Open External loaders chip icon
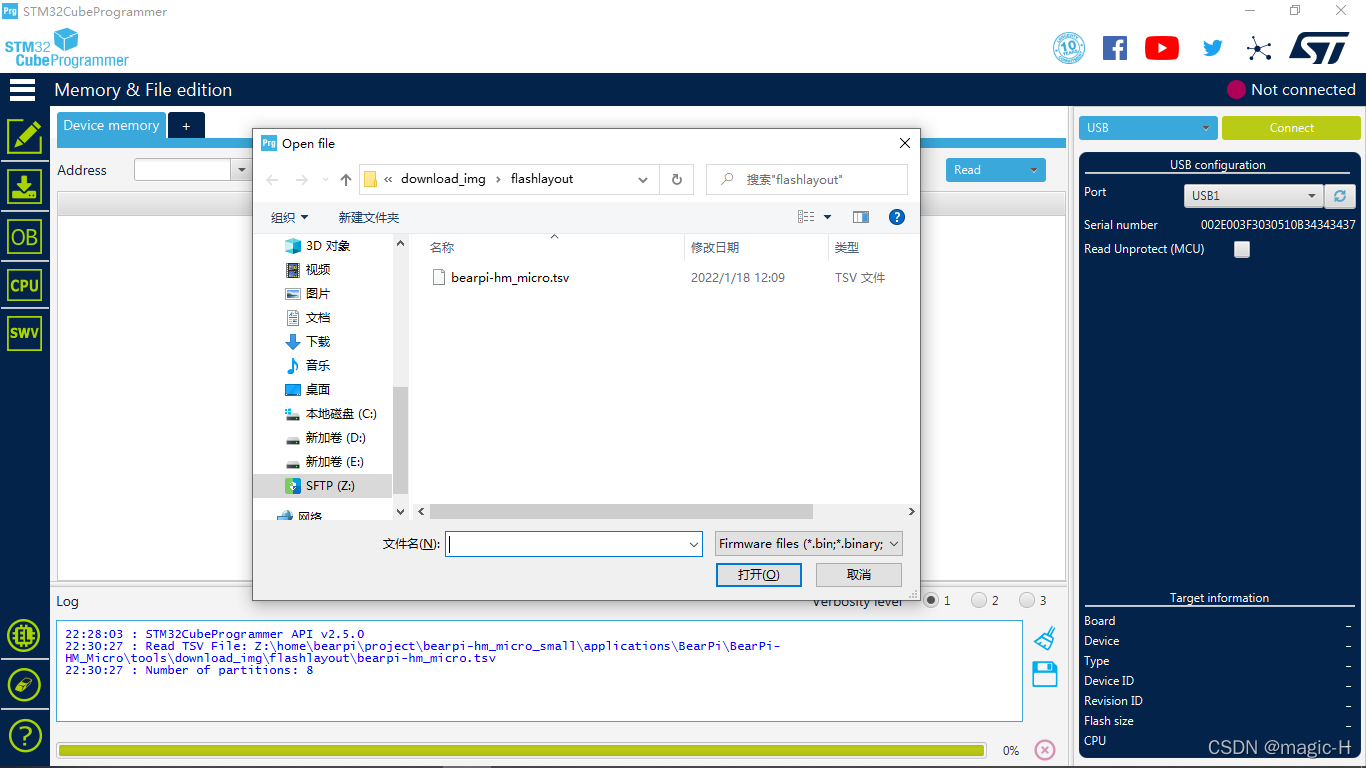Image resolution: width=1366 pixels, height=768 pixels. (24, 635)
